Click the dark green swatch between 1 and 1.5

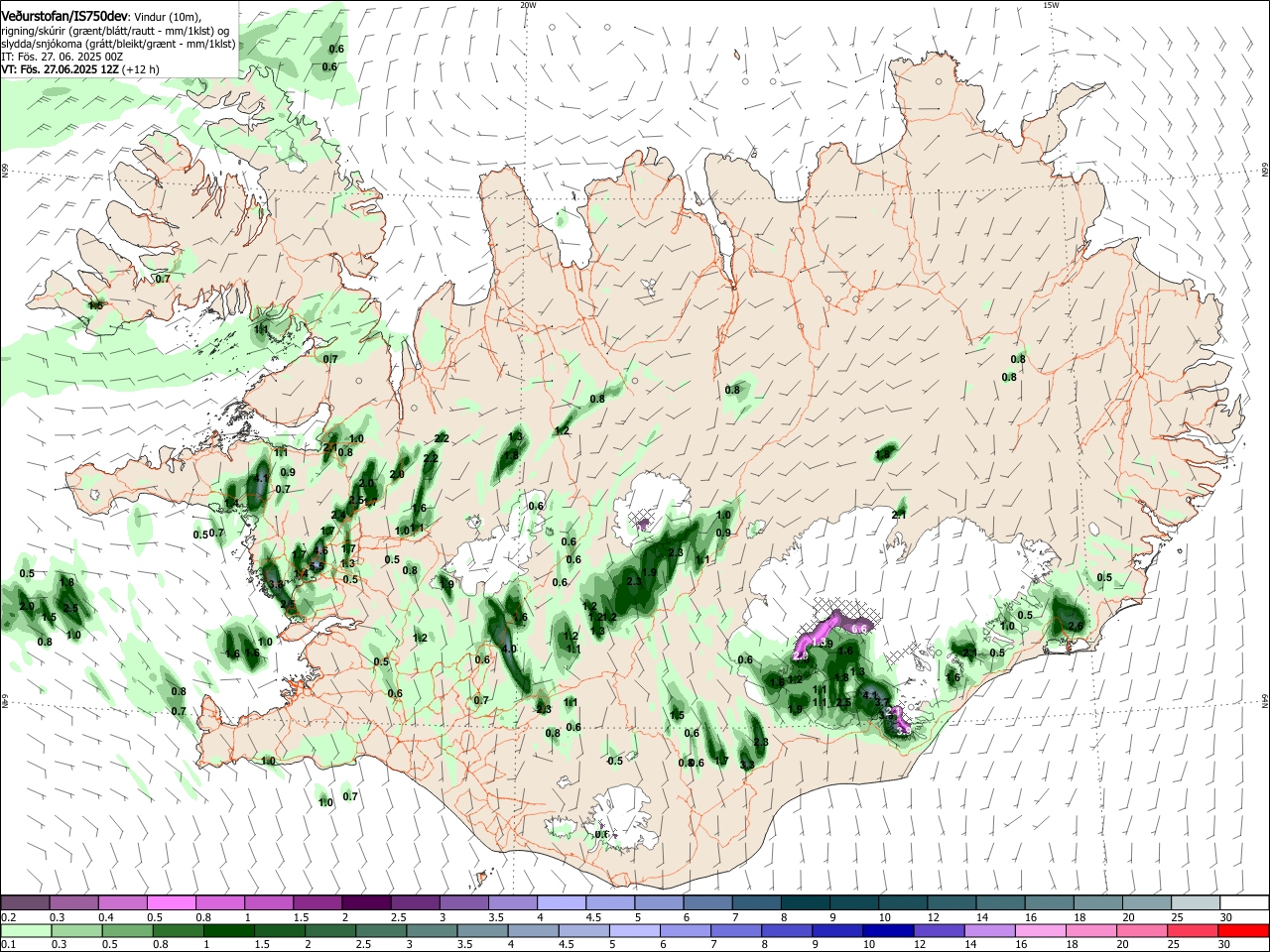coord(228,930)
